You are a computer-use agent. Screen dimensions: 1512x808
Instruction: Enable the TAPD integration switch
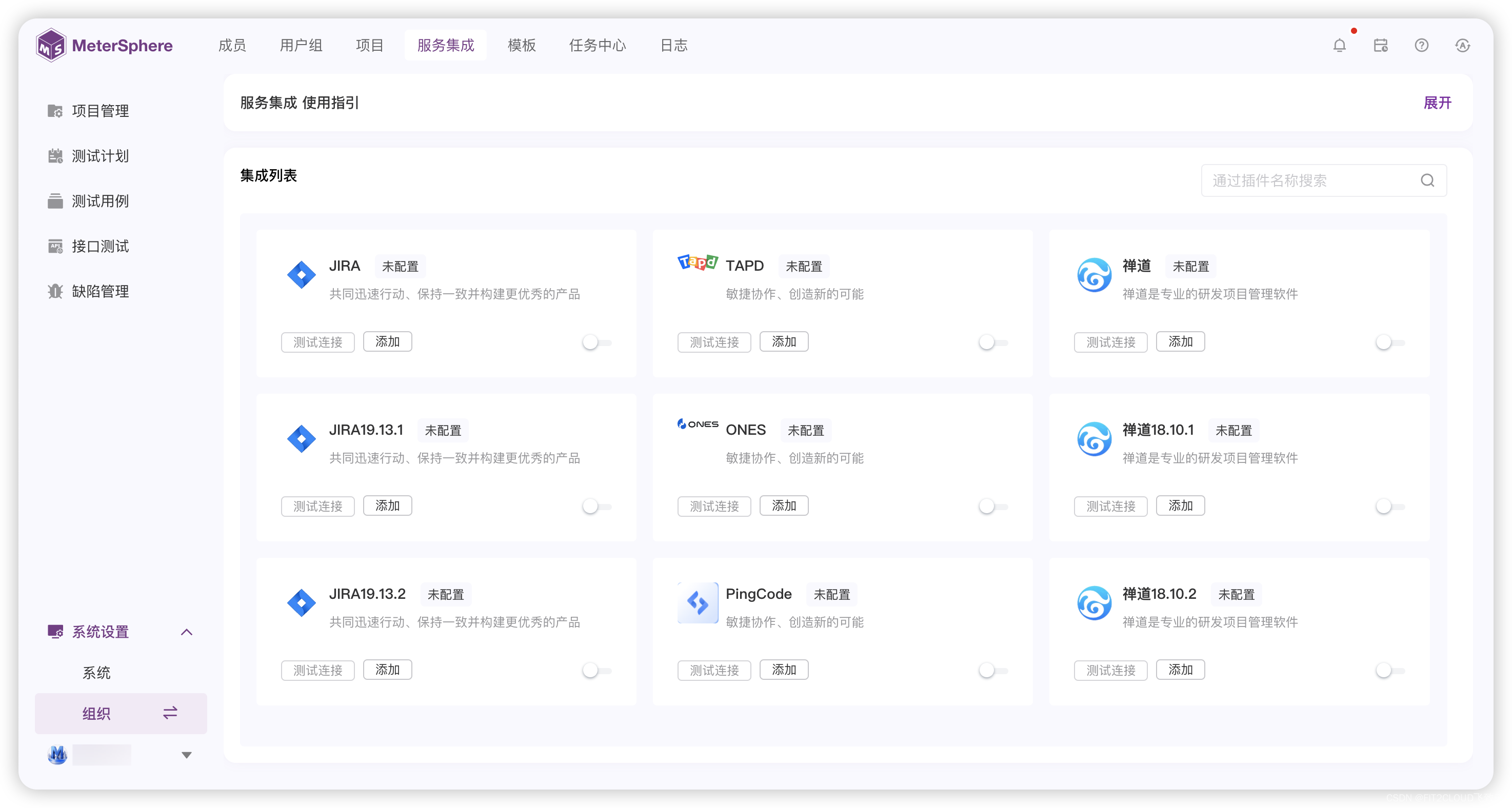coord(993,342)
